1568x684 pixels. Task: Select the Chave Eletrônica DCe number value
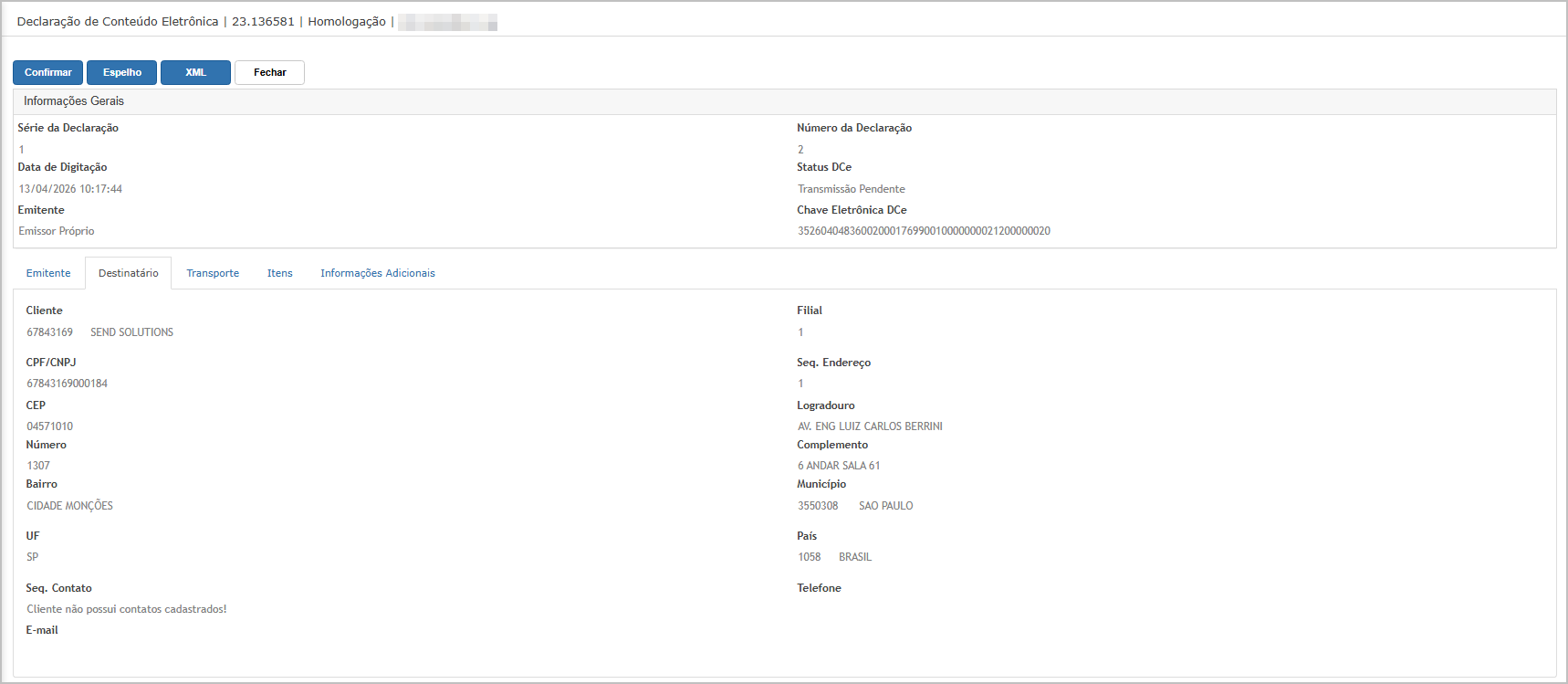pyautogui.click(x=924, y=231)
